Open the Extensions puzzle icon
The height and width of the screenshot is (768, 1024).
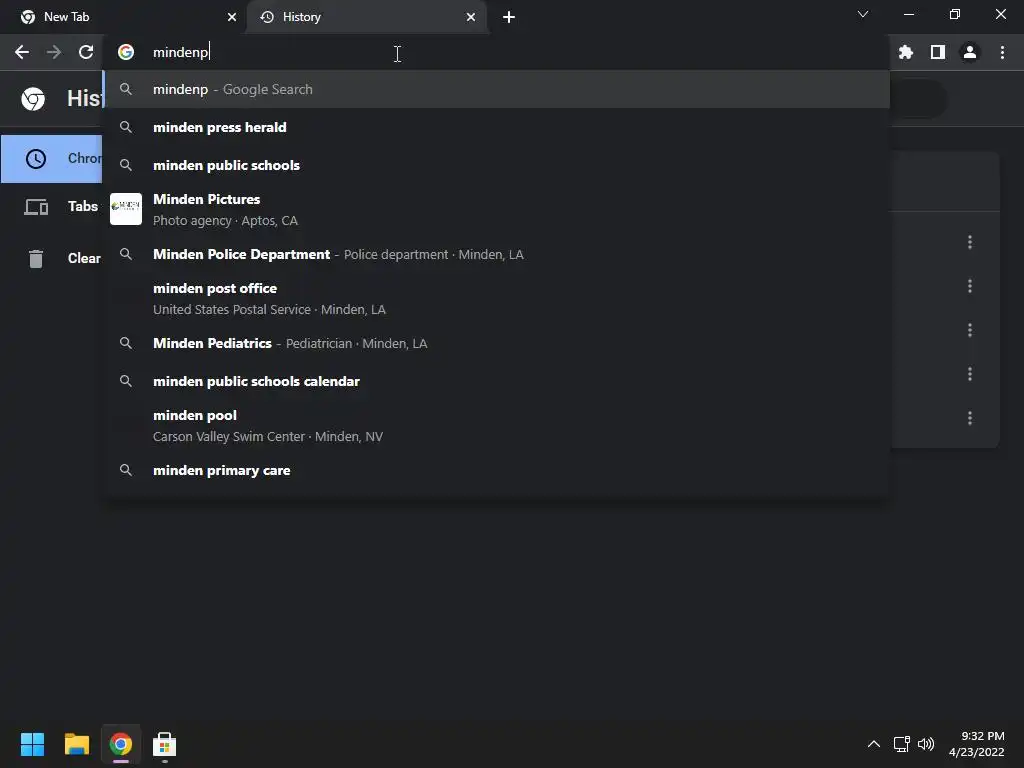(x=905, y=52)
